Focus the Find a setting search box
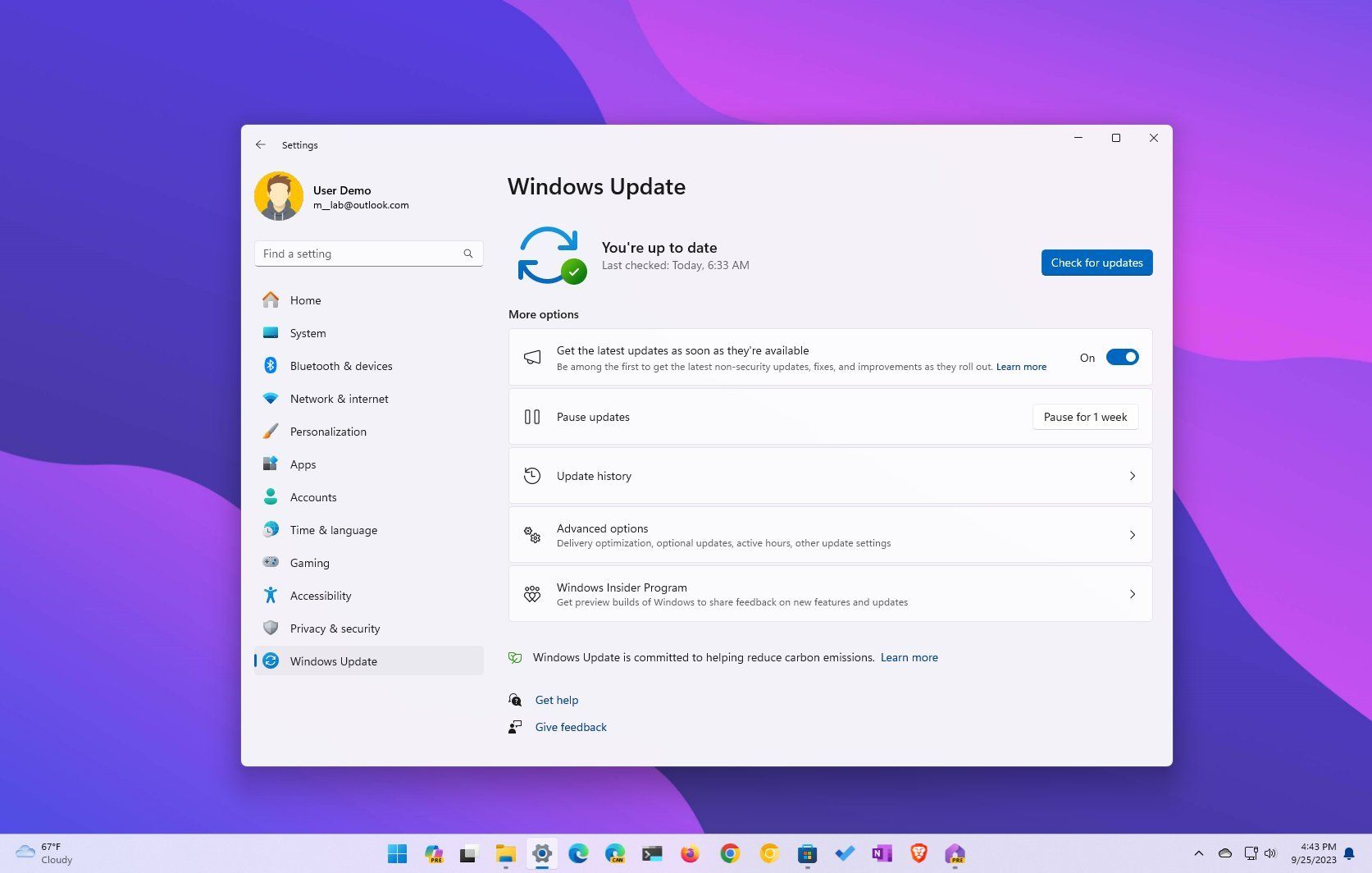 369,254
